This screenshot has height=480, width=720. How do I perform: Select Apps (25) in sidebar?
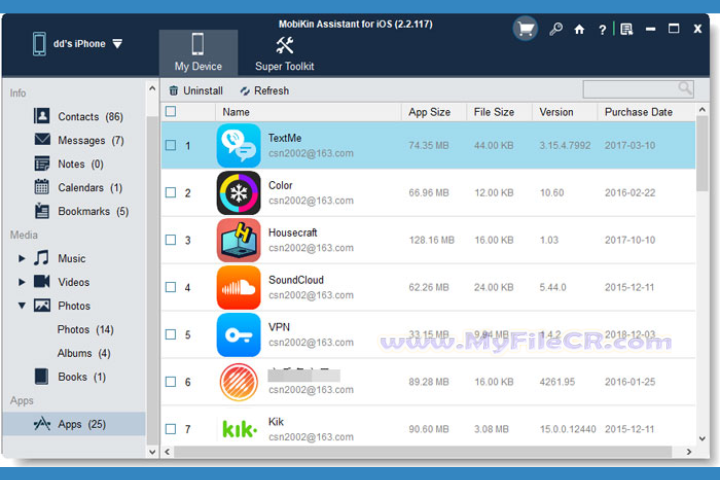(74, 424)
